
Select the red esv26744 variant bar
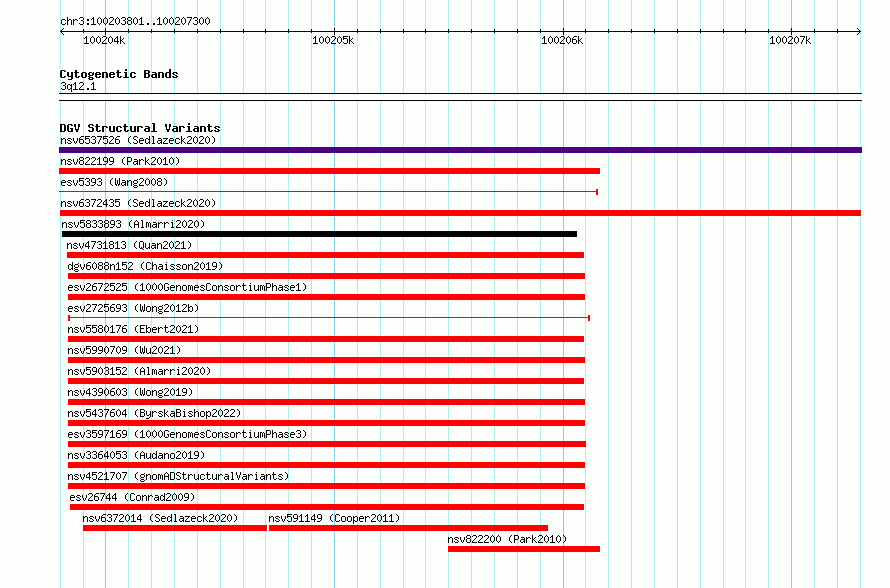tap(327, 507)
